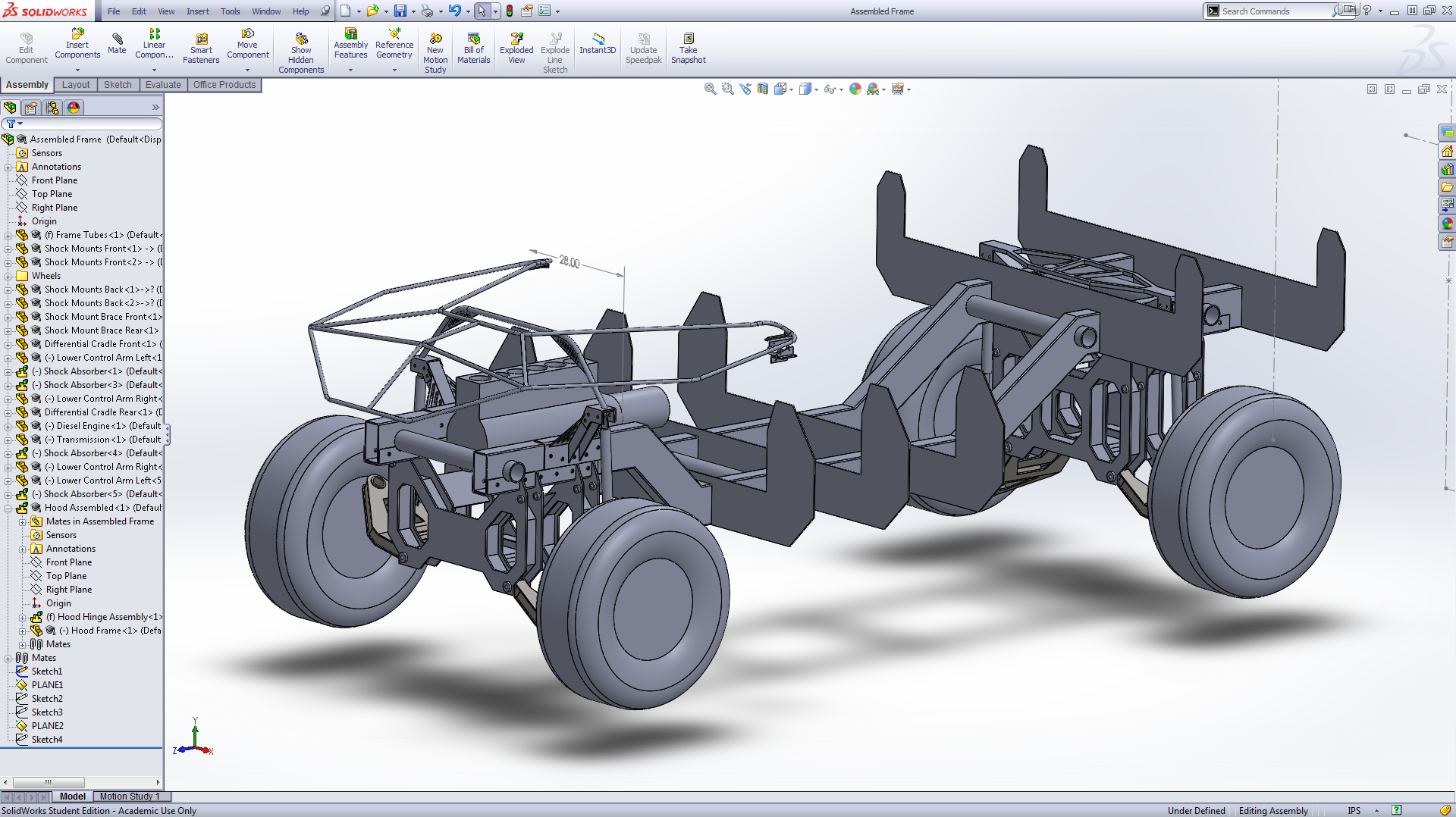Open Reference Geometry
This screenshot has width=1456, height=817.
[394, 44]
